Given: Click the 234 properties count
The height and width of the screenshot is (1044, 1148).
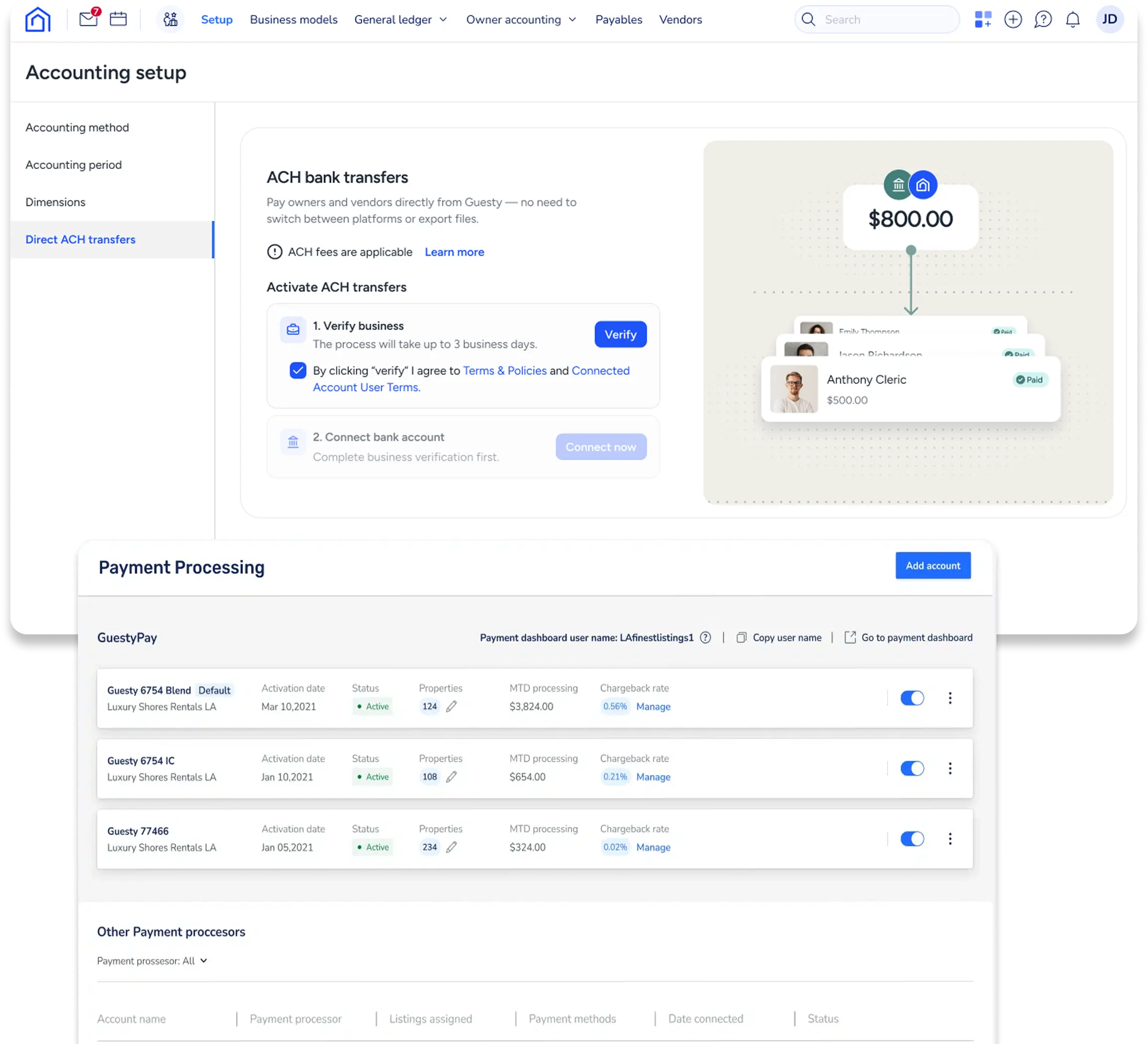Looking at the screenshot, I should click(429, 847).
